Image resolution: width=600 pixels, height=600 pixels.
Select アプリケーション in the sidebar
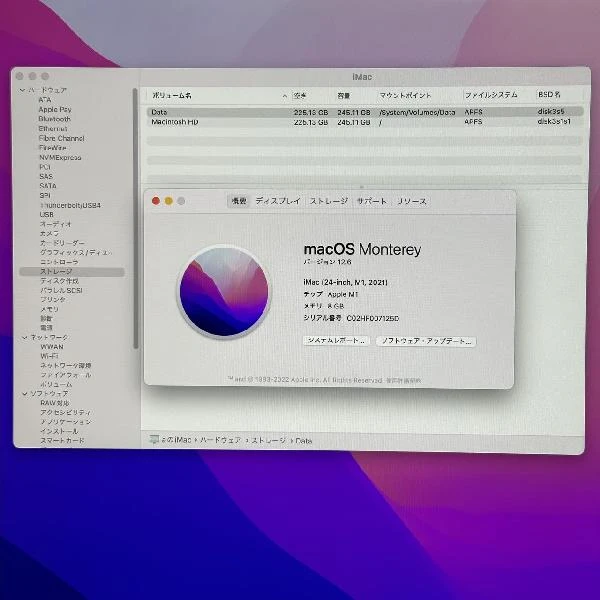point(66,422)
